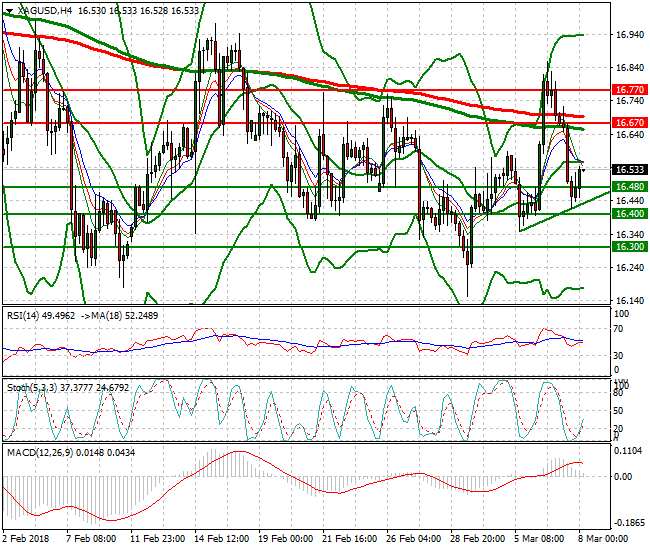The height and width of the screenshot is (550, 650).
Task: Click the MACD scale value 0.1104
Action: 630,451
